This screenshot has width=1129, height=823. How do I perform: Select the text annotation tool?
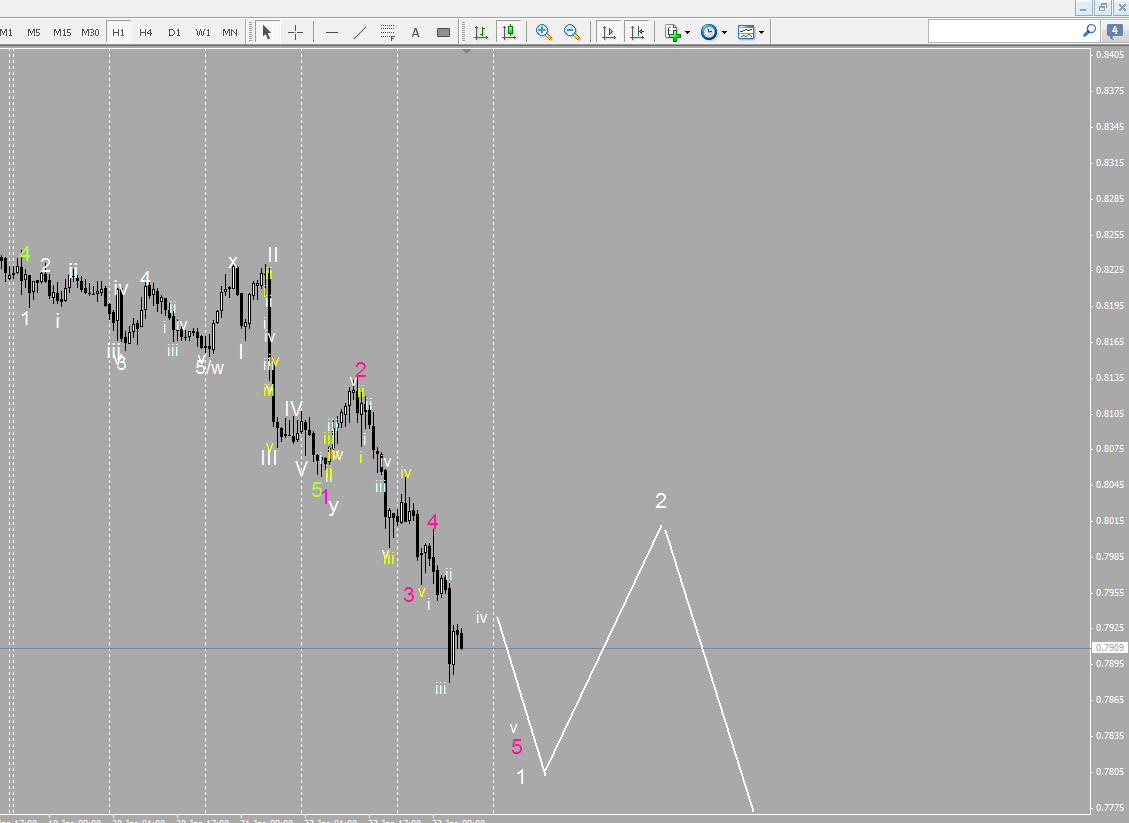coord(415,31)
